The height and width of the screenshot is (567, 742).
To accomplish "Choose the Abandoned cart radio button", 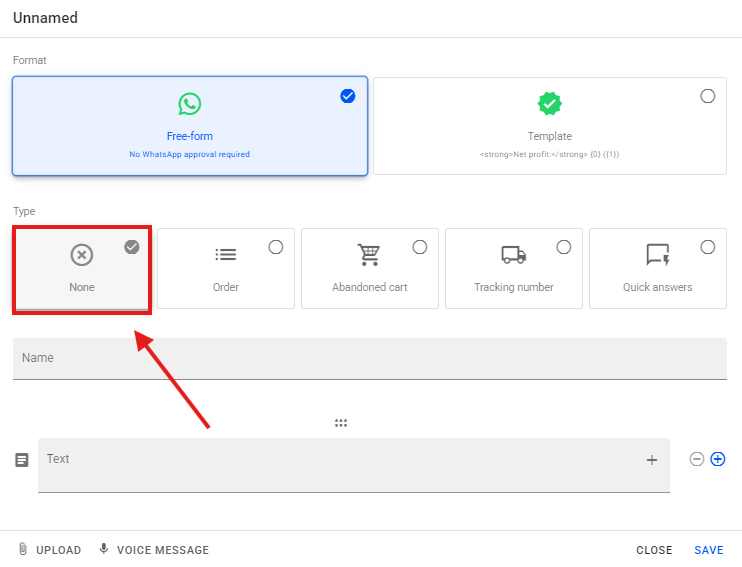I will 420,247.
